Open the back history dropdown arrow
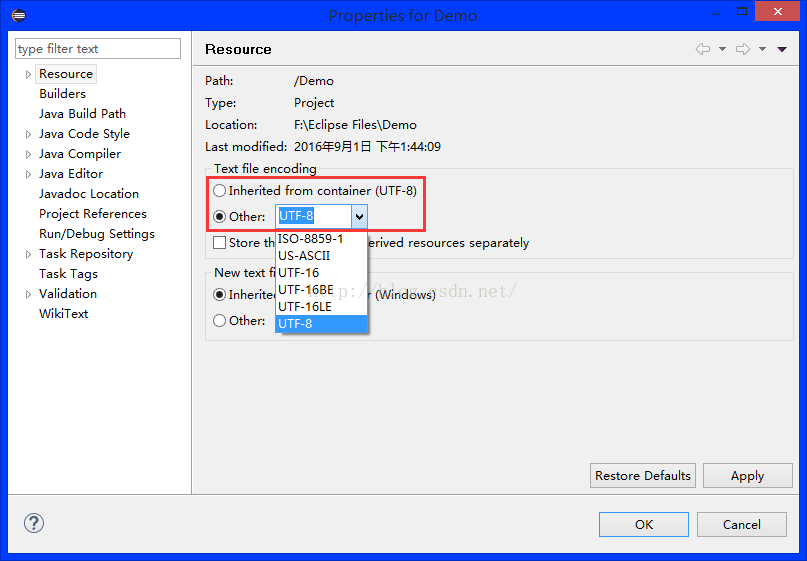The width and height of the screenshot is (807, 561). tap(723, 49)
